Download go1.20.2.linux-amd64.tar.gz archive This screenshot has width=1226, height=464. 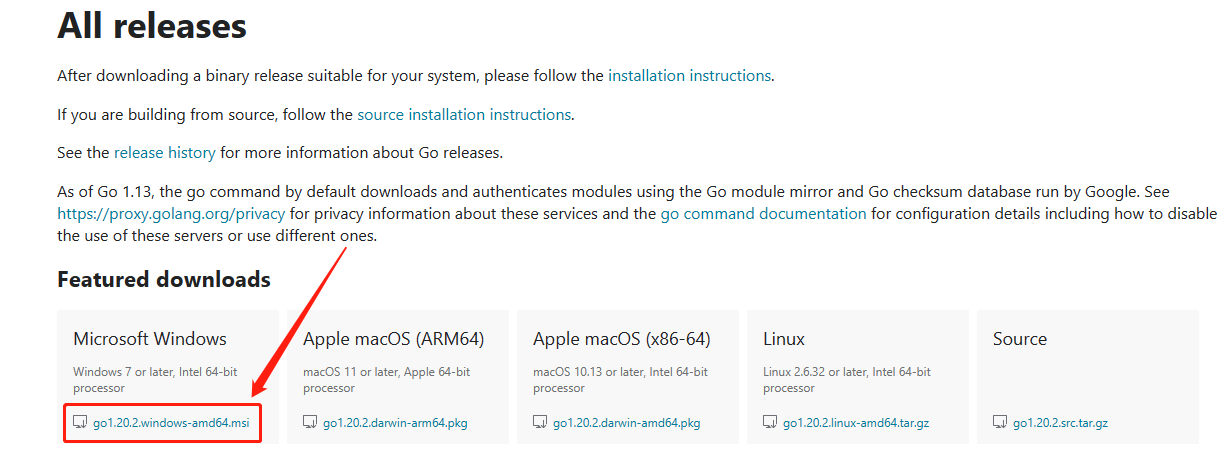856,423
